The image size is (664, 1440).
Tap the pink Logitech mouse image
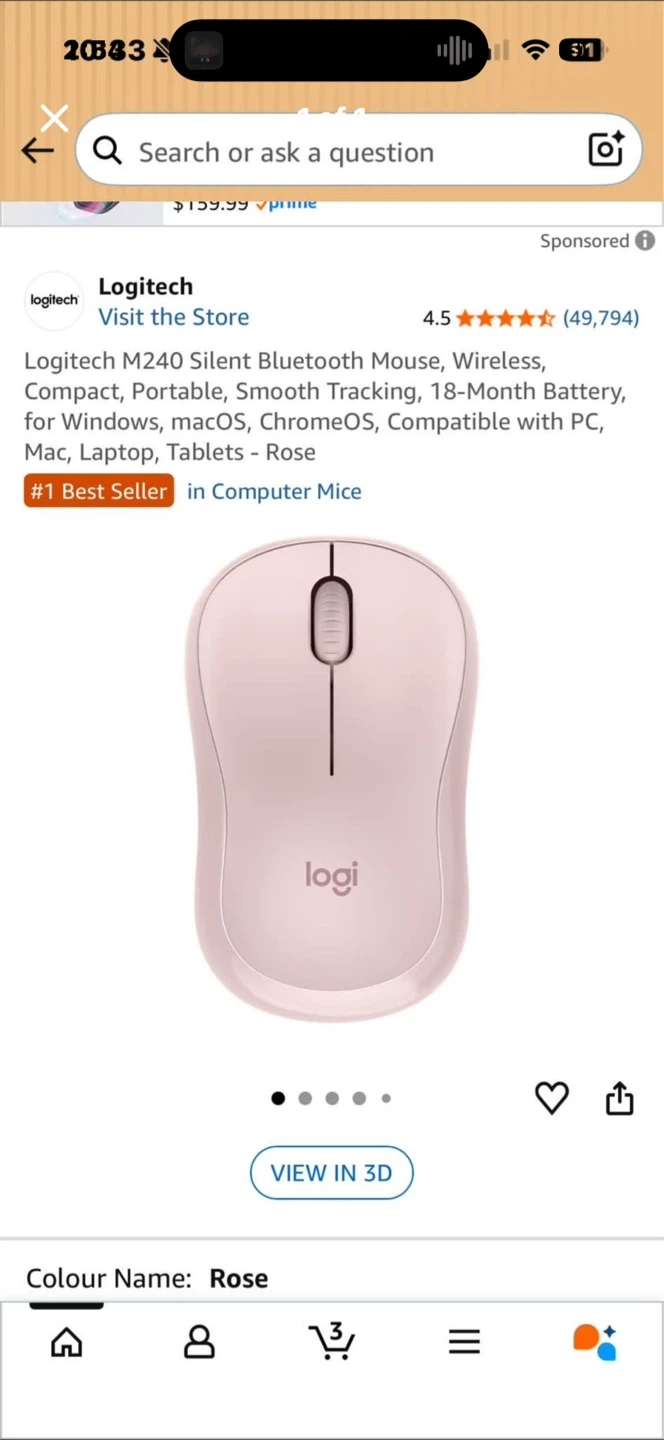(332, 780)
